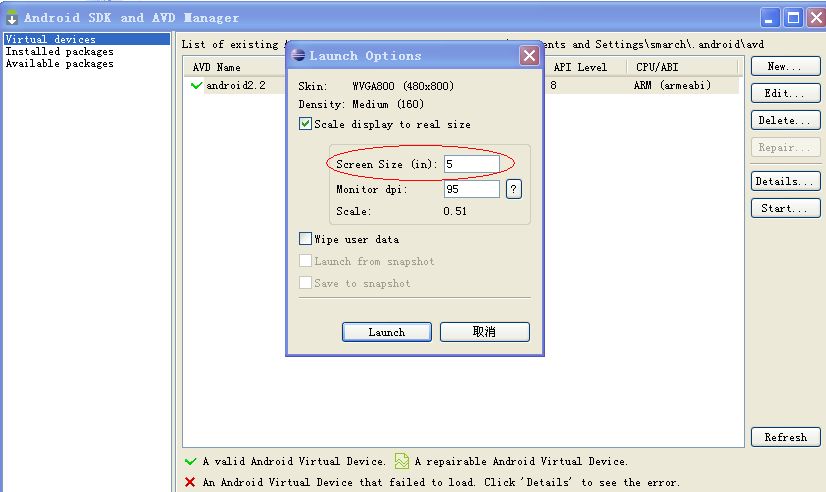Close the Launch Options dialog
Screen dimensions: 826x492
pyautogui.click(x=529, y=55)
